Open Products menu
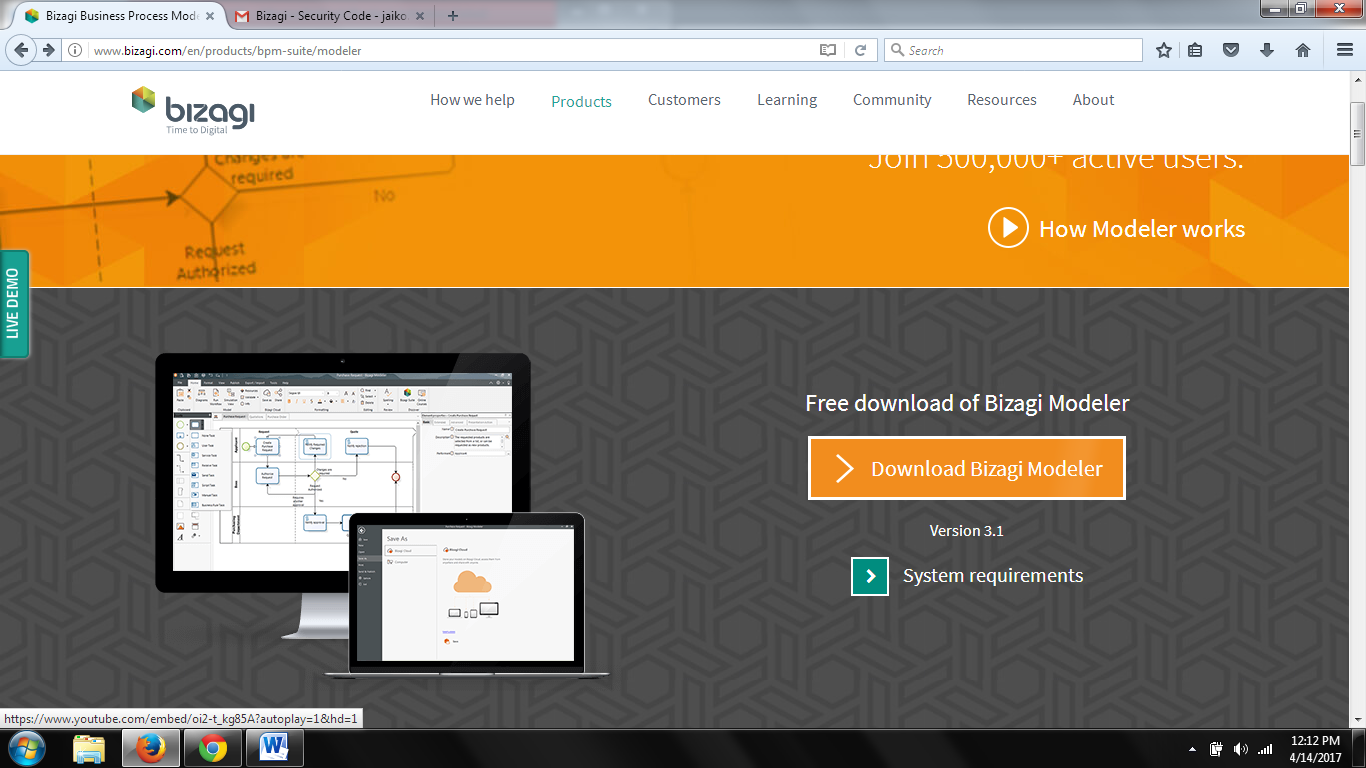The height and width of the screenshot is (768, 1366). pyautogui.click(x=581, y=101)
